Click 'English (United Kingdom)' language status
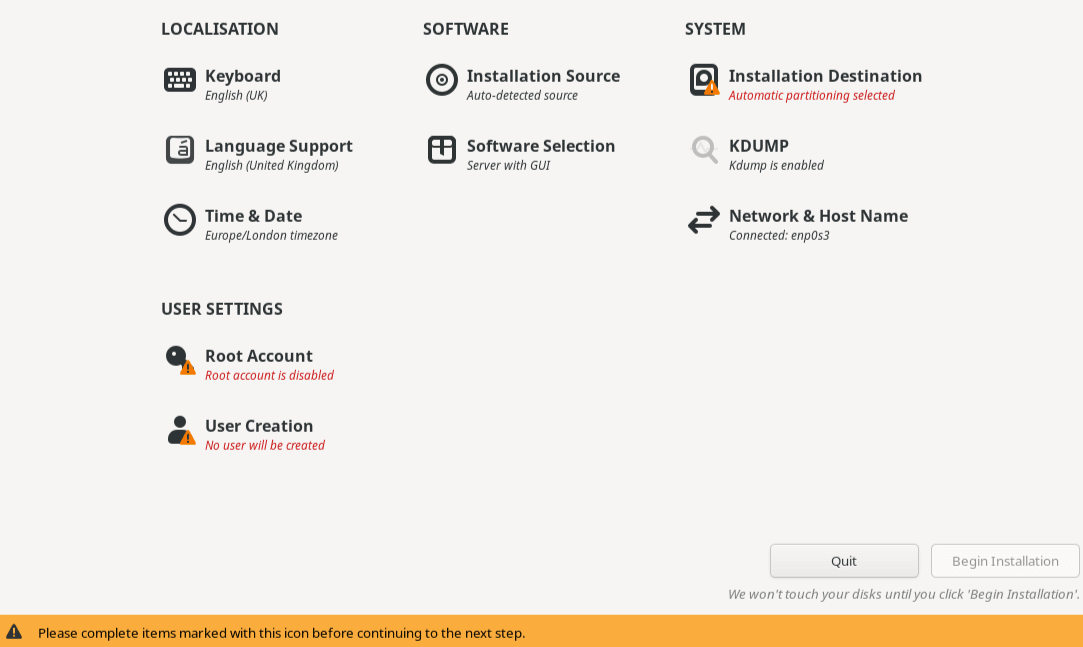Viewport: 1083px width, 647px height. coord(271,165)
